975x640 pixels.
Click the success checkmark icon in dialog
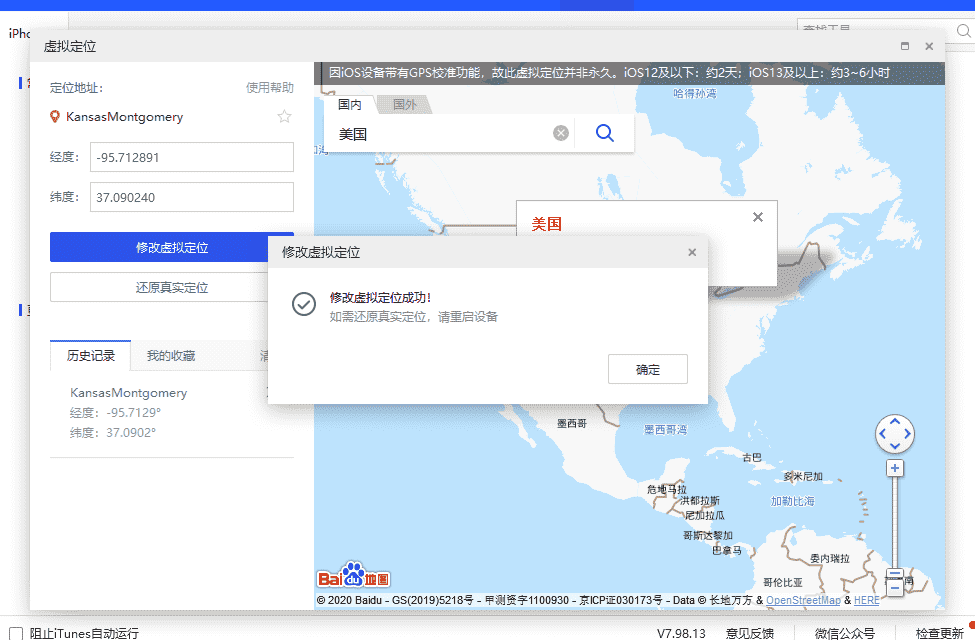(x=303, y=304)
